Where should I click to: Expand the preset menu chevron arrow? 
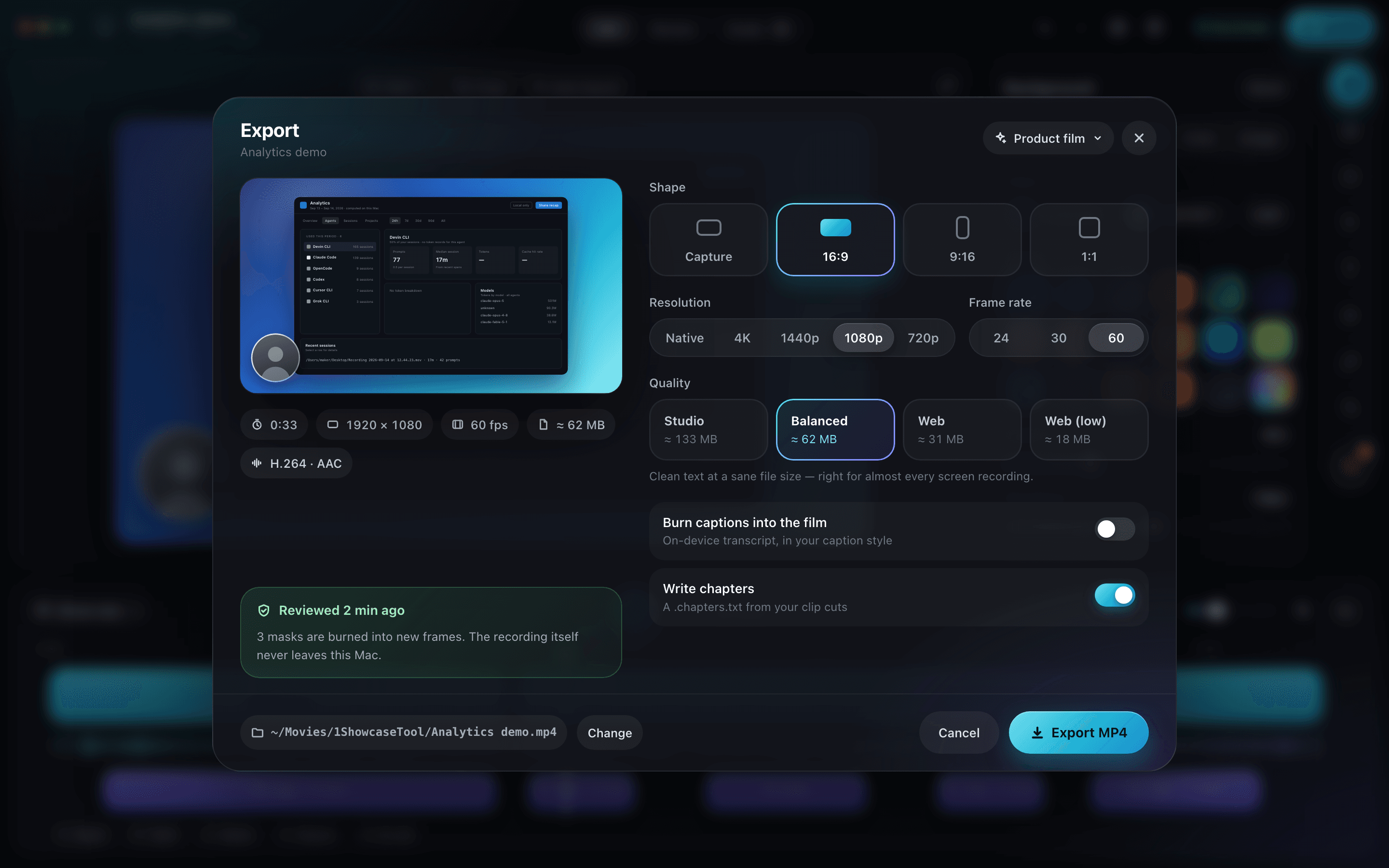click(x=1097, y=138)
